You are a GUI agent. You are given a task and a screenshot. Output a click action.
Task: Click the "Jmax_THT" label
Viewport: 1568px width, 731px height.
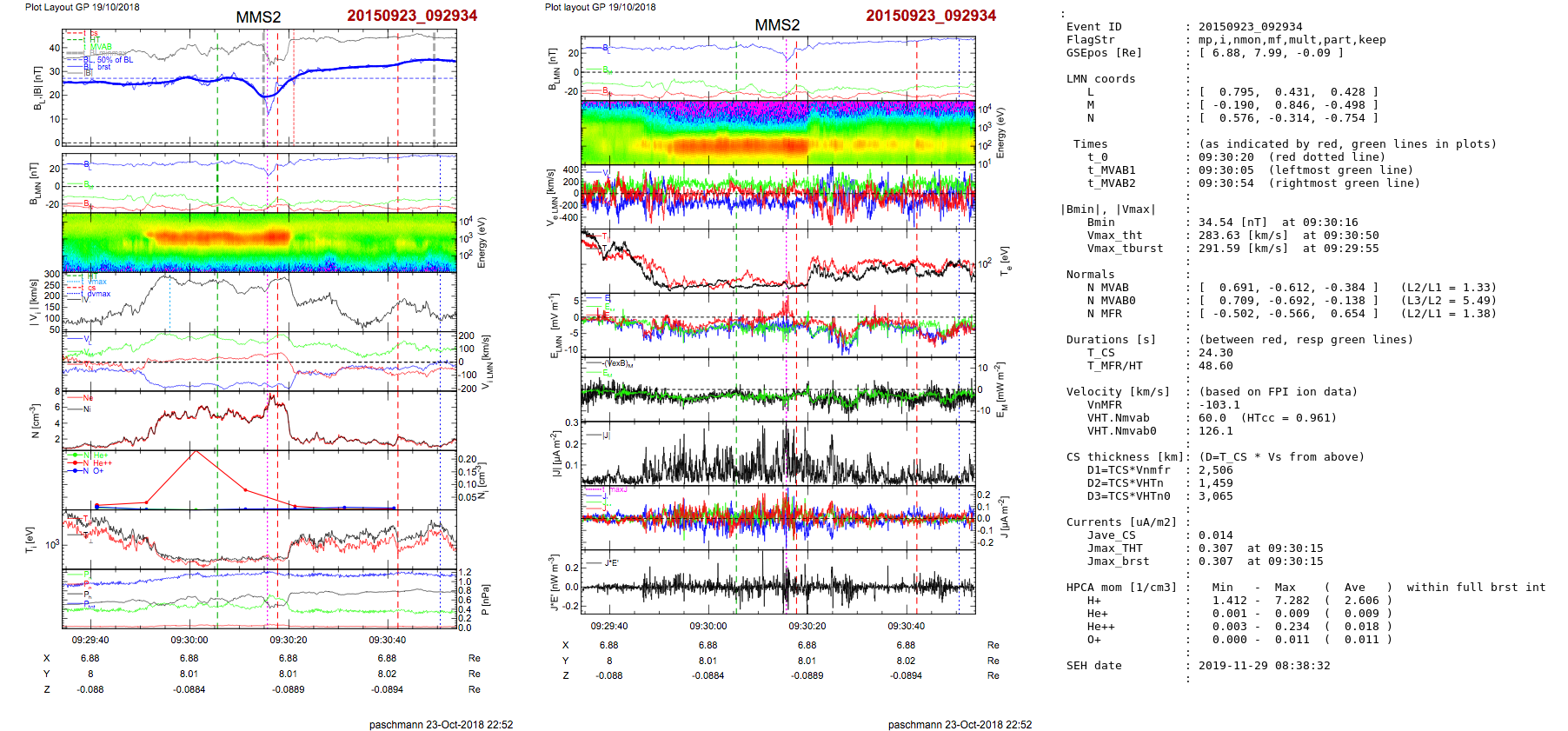point(1114,548)
